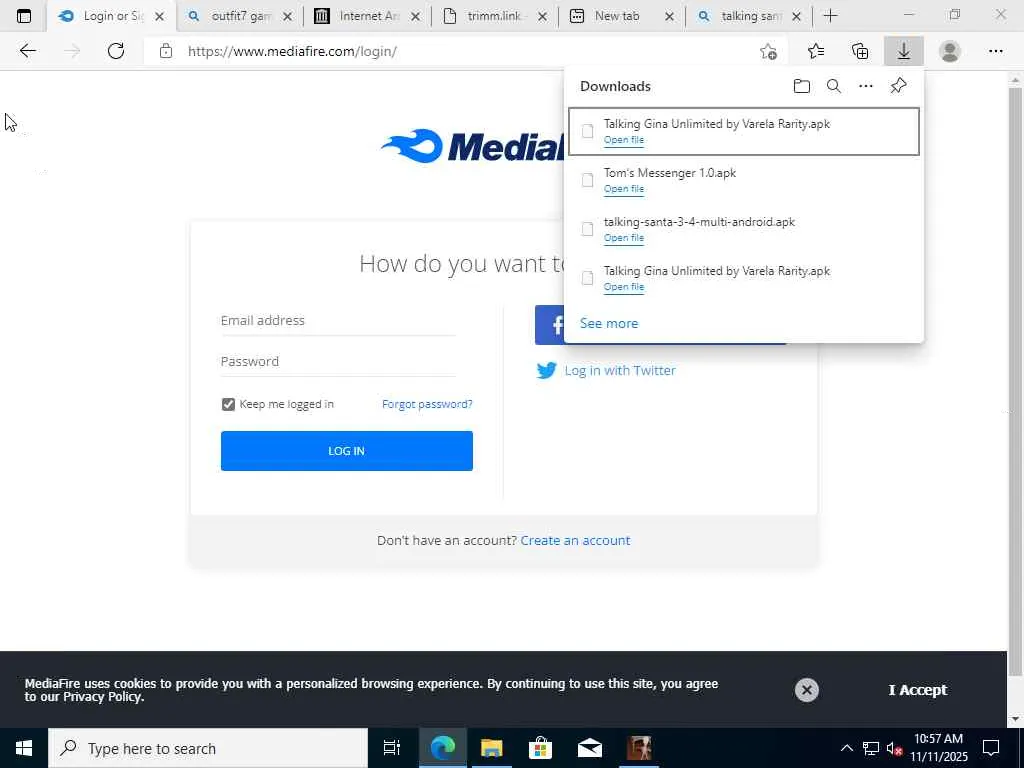Switch to the outfit7 games tab

[x=240, y=16]
